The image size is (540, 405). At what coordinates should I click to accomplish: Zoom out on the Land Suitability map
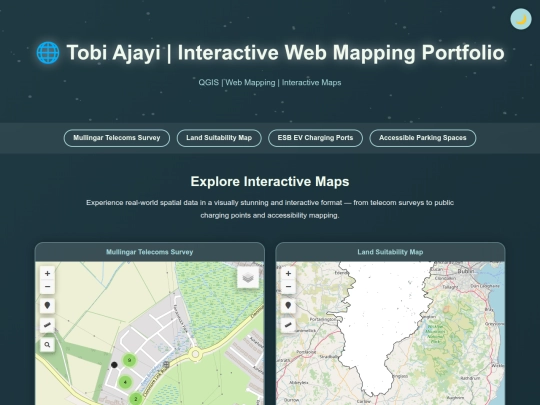coord(289,287)
